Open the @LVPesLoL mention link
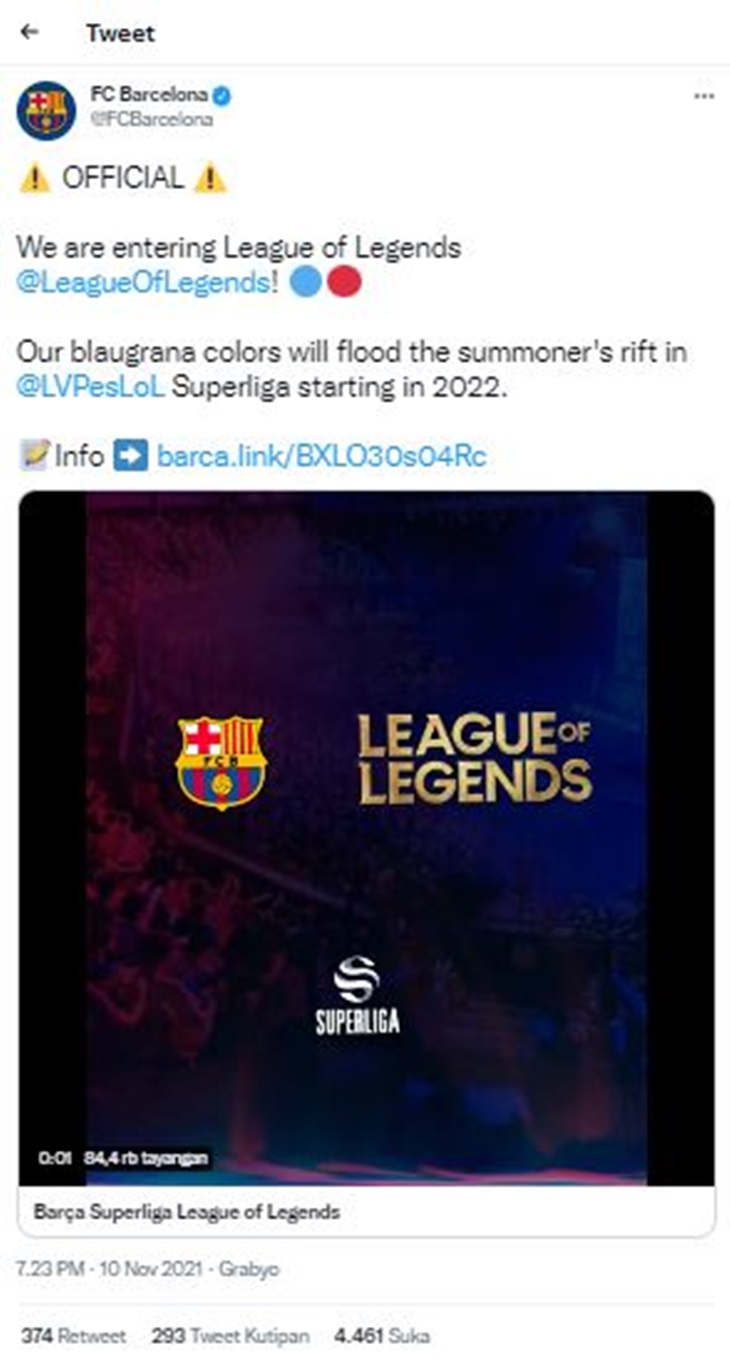Viewport: 730px width, 1361px height. [x=91, y=388]
